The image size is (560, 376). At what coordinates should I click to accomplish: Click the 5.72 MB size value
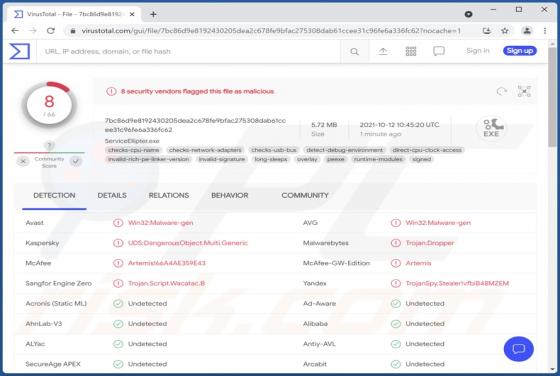[324, 125]
